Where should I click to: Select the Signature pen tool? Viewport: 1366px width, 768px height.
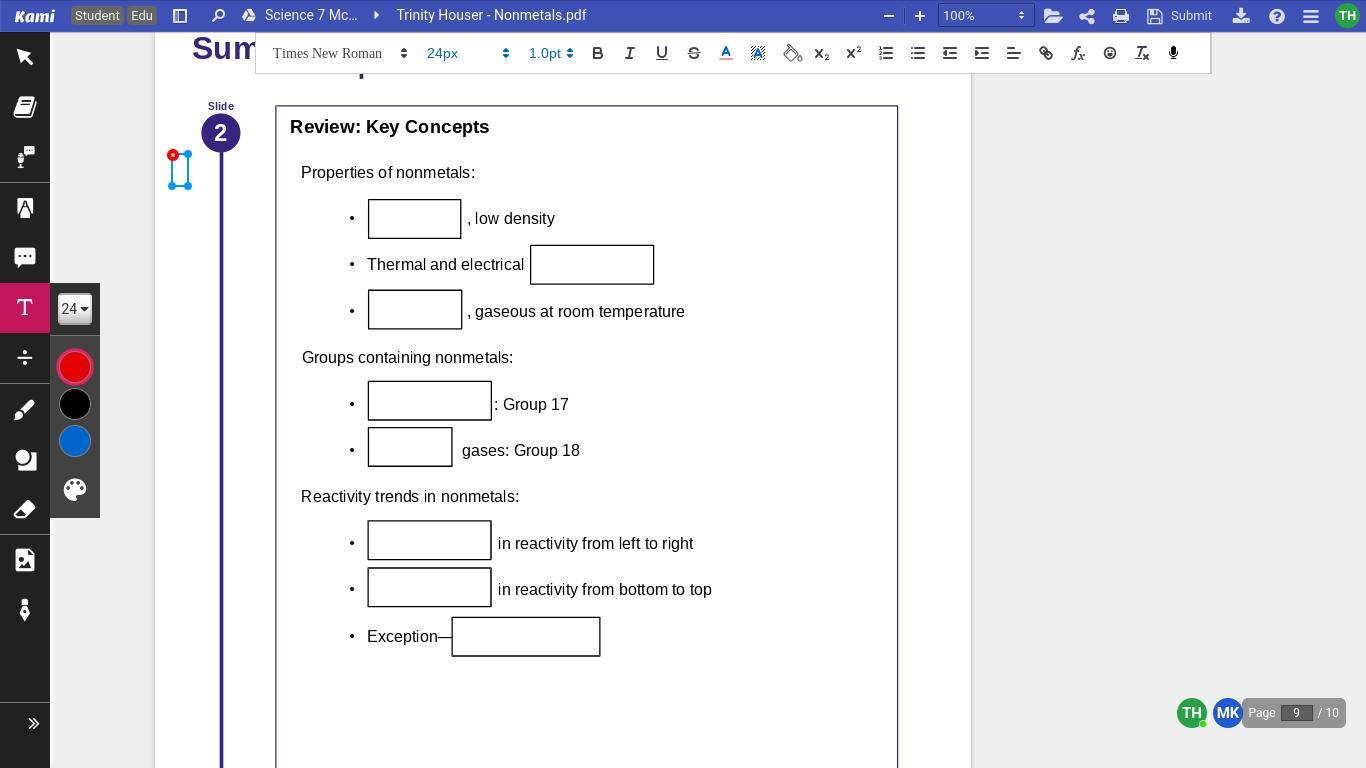tap(25, 610)
